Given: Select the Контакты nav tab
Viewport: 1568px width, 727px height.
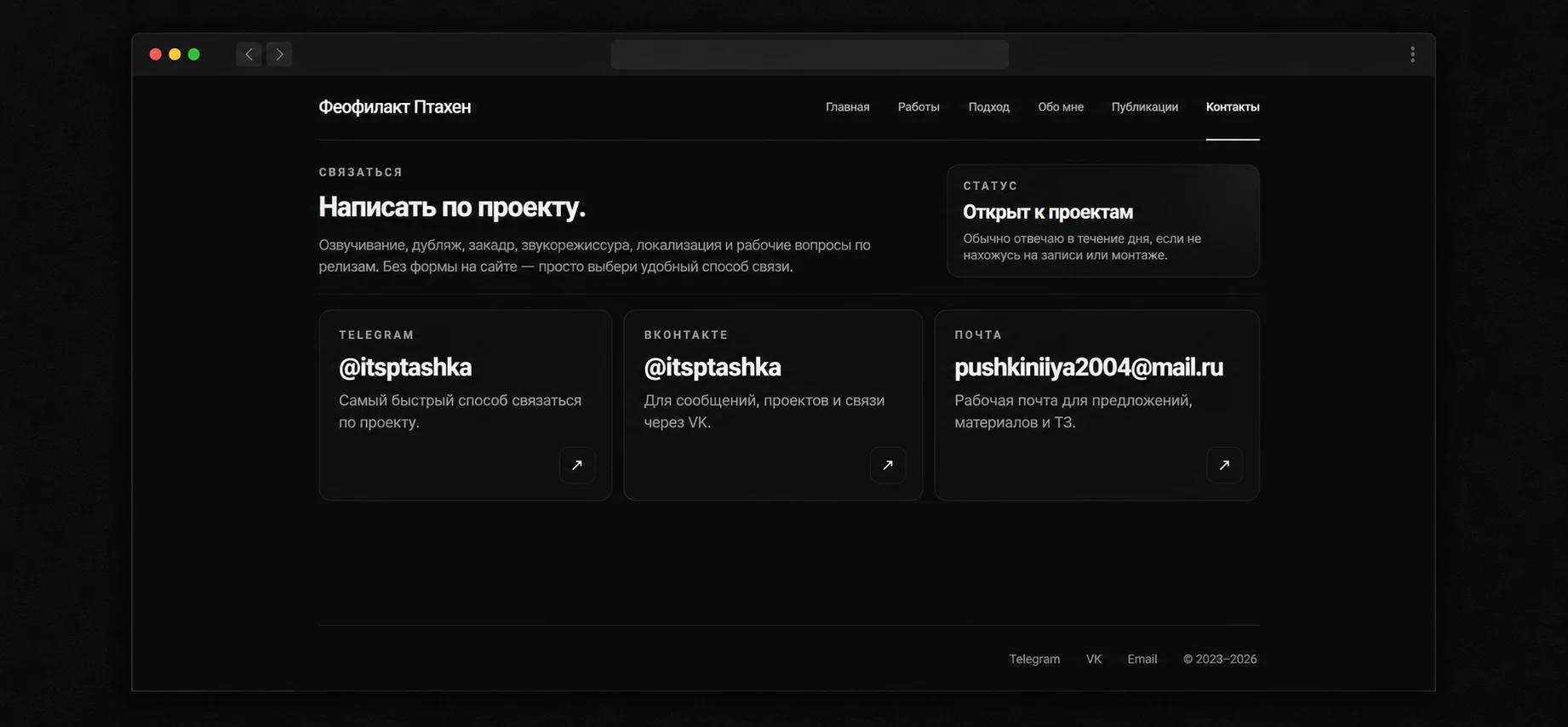Looking at the screenshot, I should click(1233, 107).
